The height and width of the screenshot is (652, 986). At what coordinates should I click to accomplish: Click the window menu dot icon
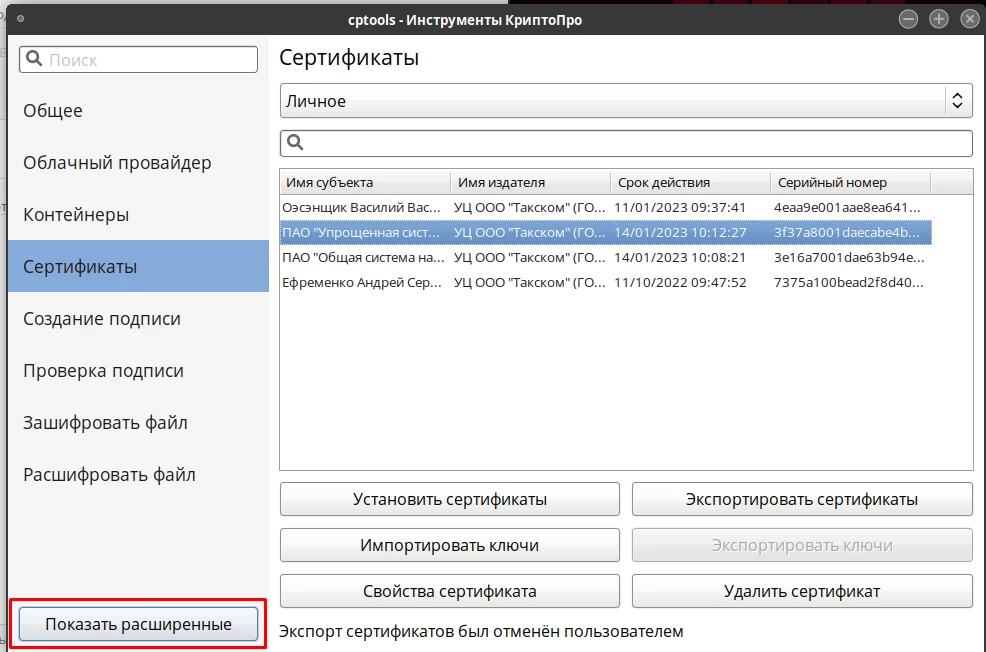click(x=20, y=19)
